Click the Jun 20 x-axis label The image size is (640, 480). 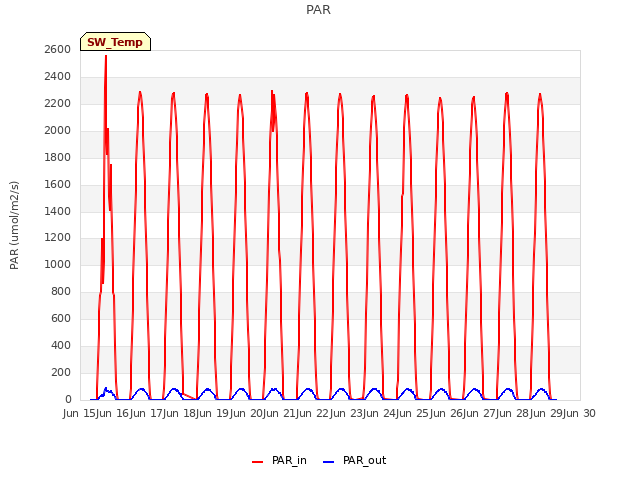click(x=247, y=413)
